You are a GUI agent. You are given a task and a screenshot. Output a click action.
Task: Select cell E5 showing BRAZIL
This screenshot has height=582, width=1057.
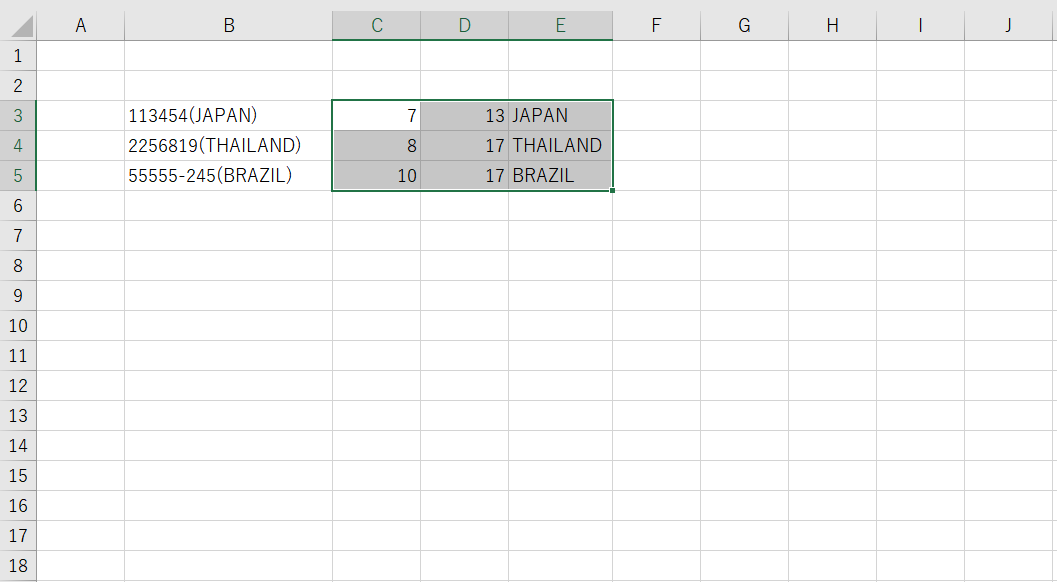point(561,175)
